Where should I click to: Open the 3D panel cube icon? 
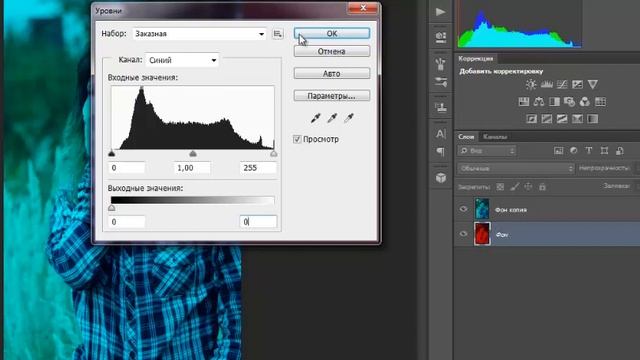[x=440, y=178]
